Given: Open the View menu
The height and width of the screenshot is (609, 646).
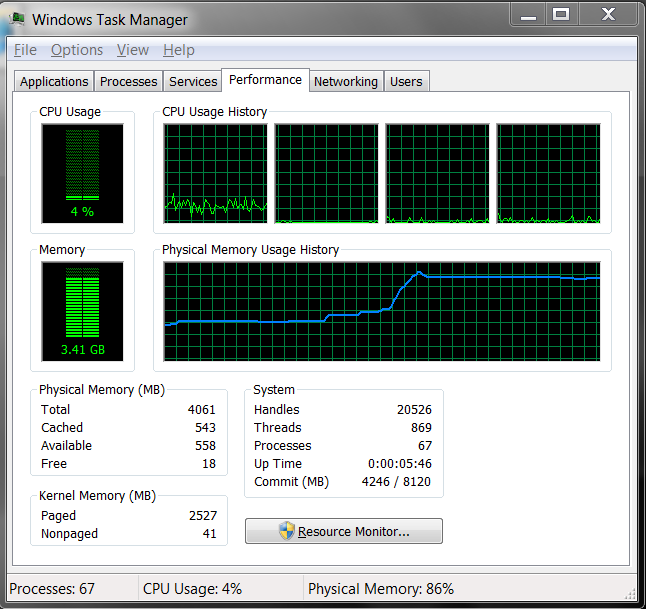Looking at the screenshot, I should coord(133,50).
